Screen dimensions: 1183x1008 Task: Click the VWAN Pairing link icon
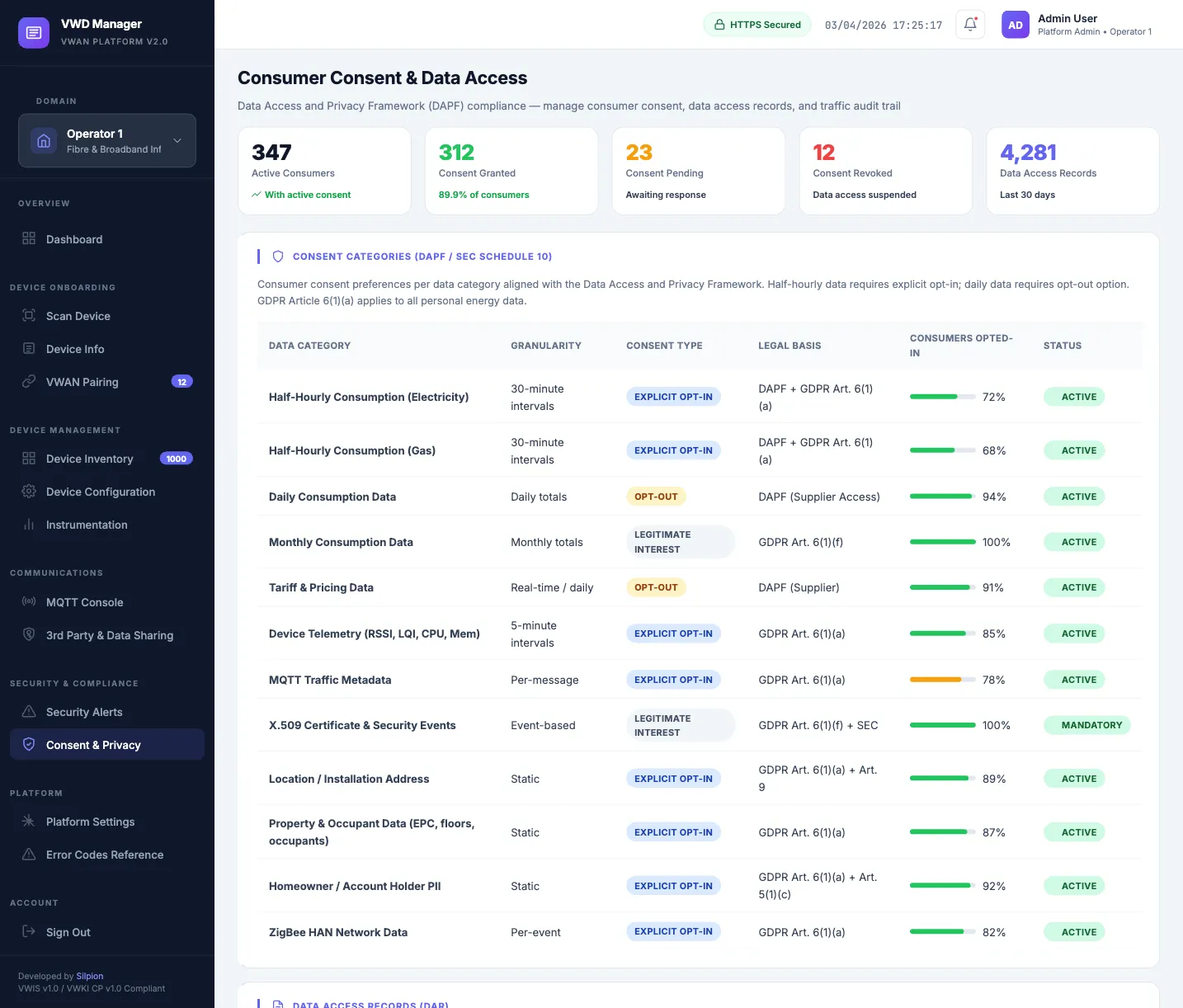click(x=28, y=382)
